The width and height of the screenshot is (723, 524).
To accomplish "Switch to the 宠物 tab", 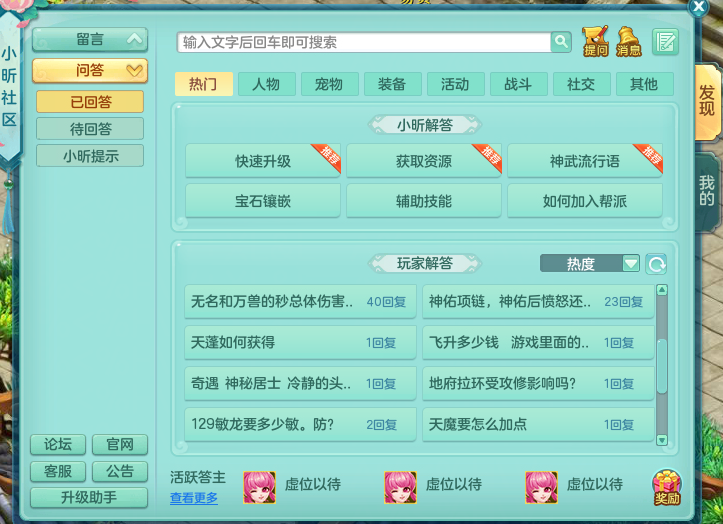I will (x=329, y=84).
